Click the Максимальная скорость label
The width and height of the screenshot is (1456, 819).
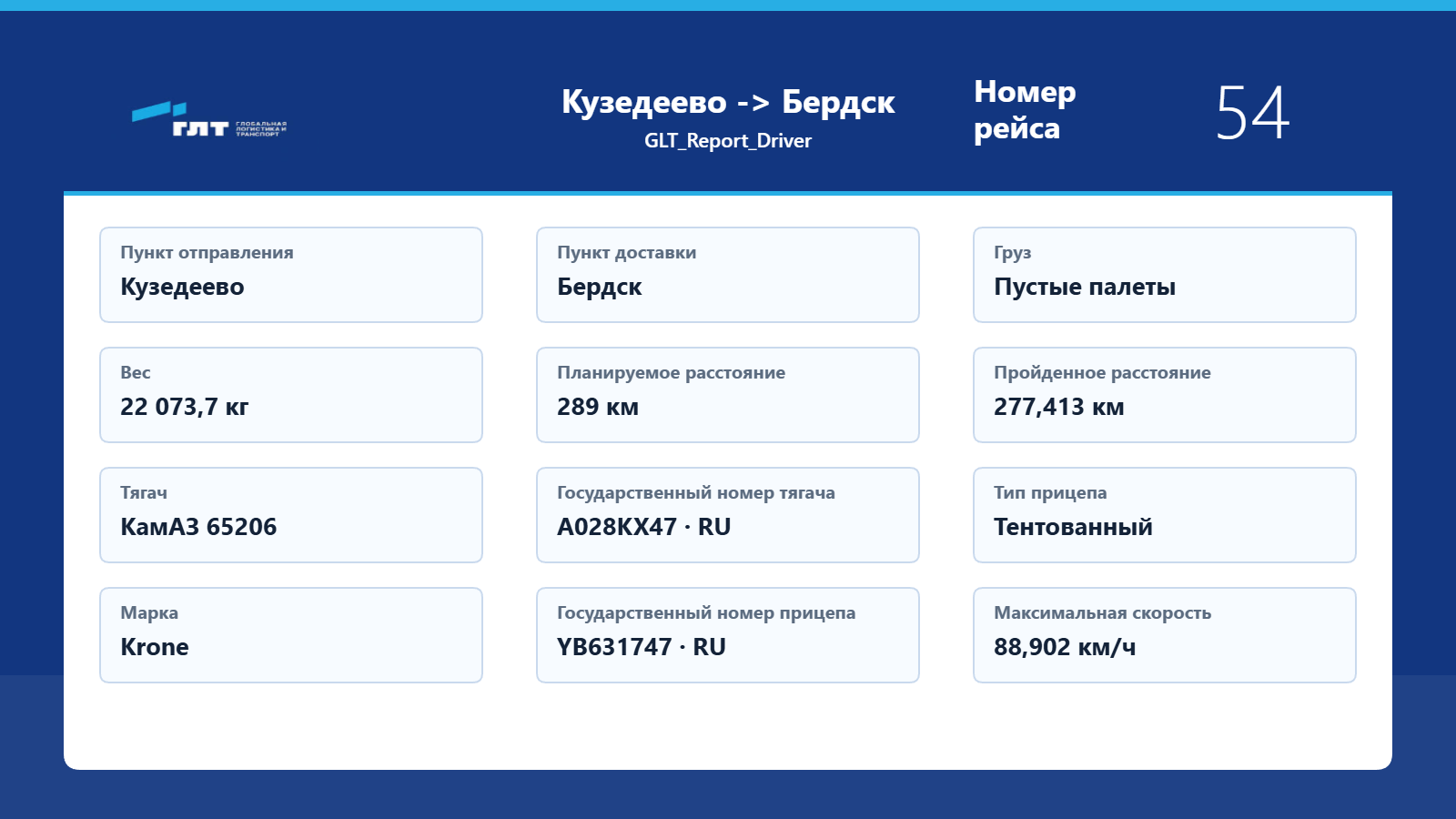pyautogui.click(x=1102, y=613)
